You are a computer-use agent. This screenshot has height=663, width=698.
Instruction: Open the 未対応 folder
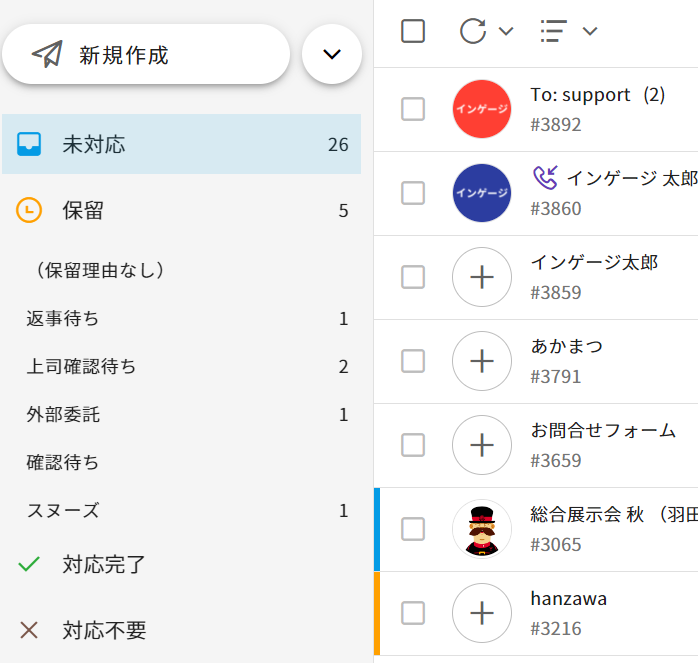[x=180, y=144]
